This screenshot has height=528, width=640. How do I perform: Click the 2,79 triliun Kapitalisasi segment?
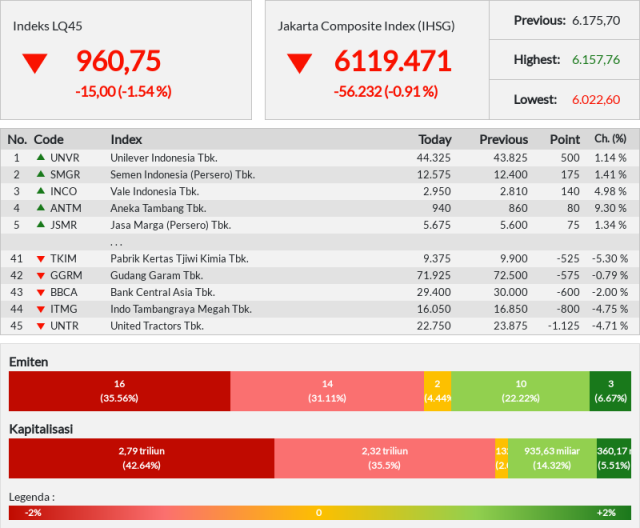click(x=142, y=458)
